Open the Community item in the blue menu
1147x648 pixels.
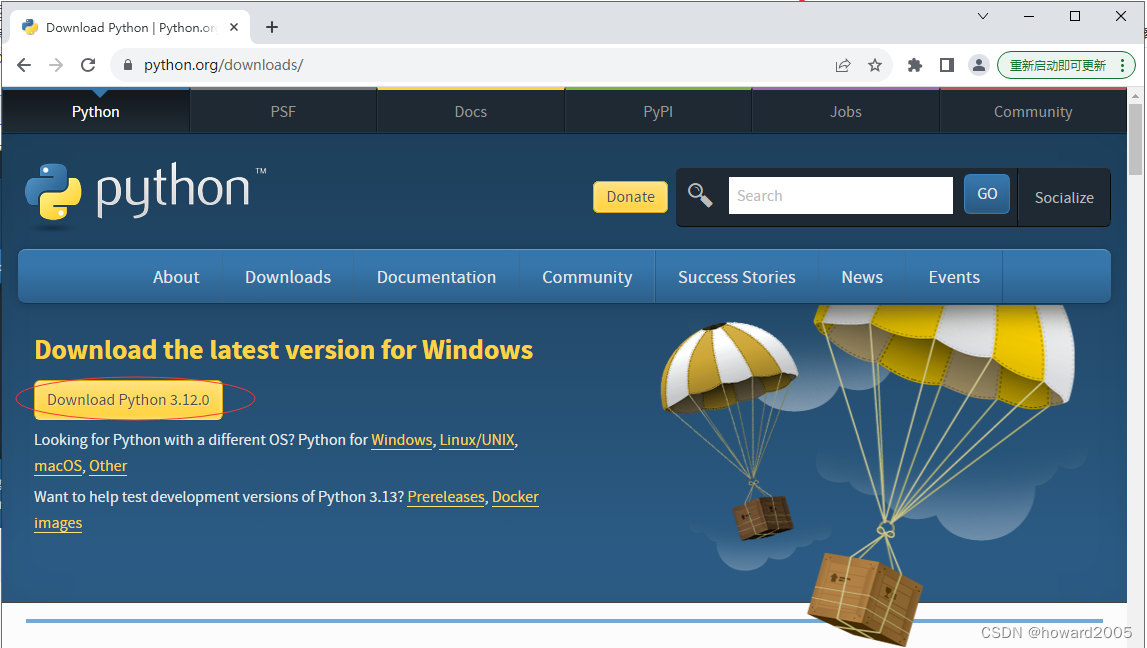click(587, 277)
